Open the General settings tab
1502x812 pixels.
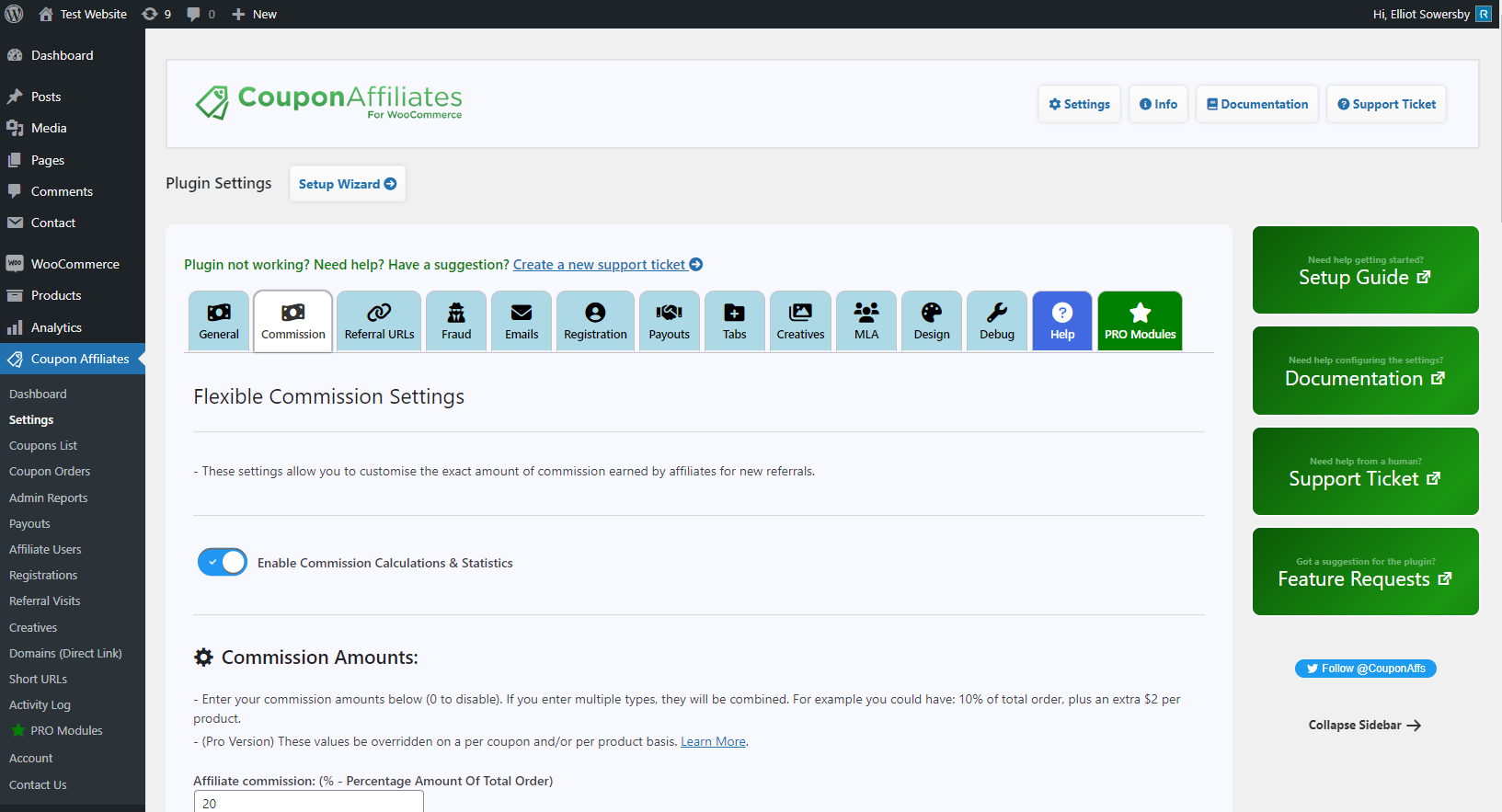point(219,321)
